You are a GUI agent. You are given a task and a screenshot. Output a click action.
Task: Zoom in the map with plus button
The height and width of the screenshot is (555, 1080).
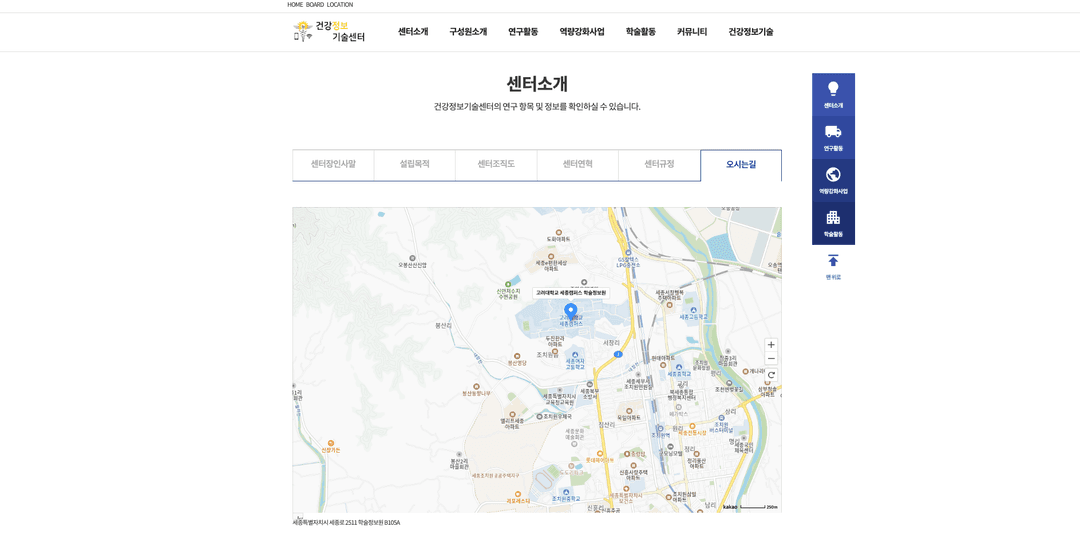(771, 345)
